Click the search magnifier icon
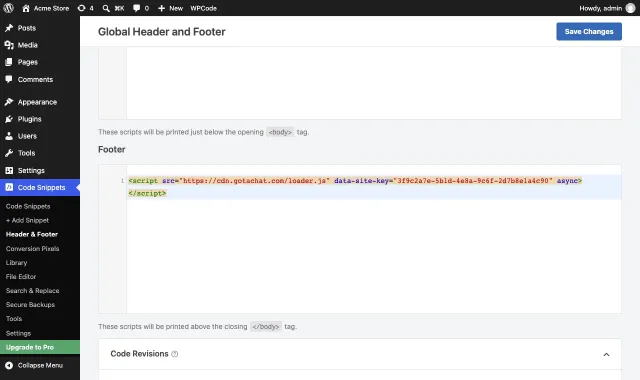This screenshot has height=380, width=640. (x=106, y=8)
